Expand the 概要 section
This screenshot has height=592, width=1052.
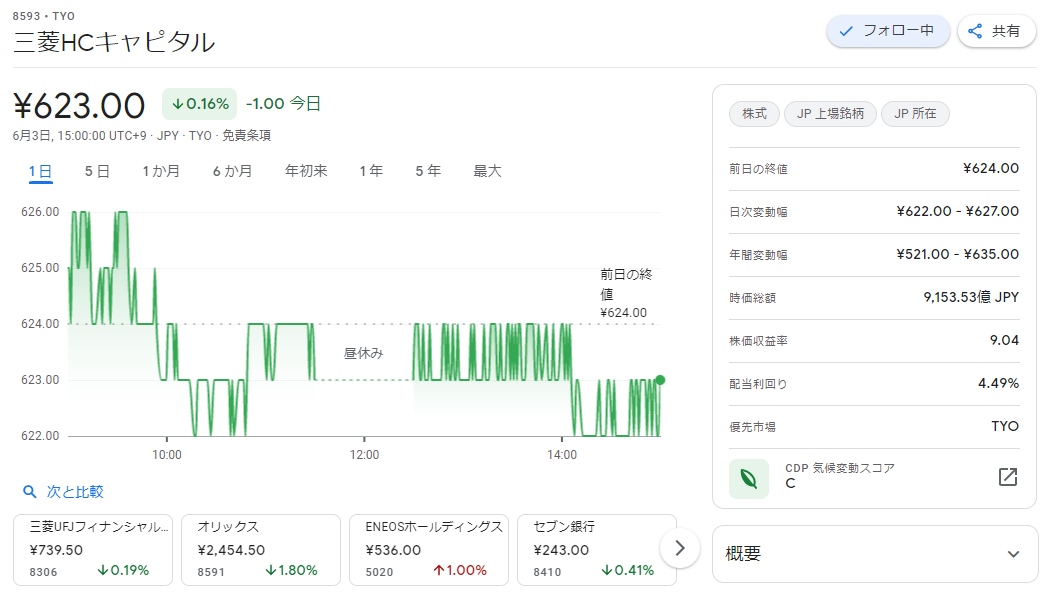(874, 554)
